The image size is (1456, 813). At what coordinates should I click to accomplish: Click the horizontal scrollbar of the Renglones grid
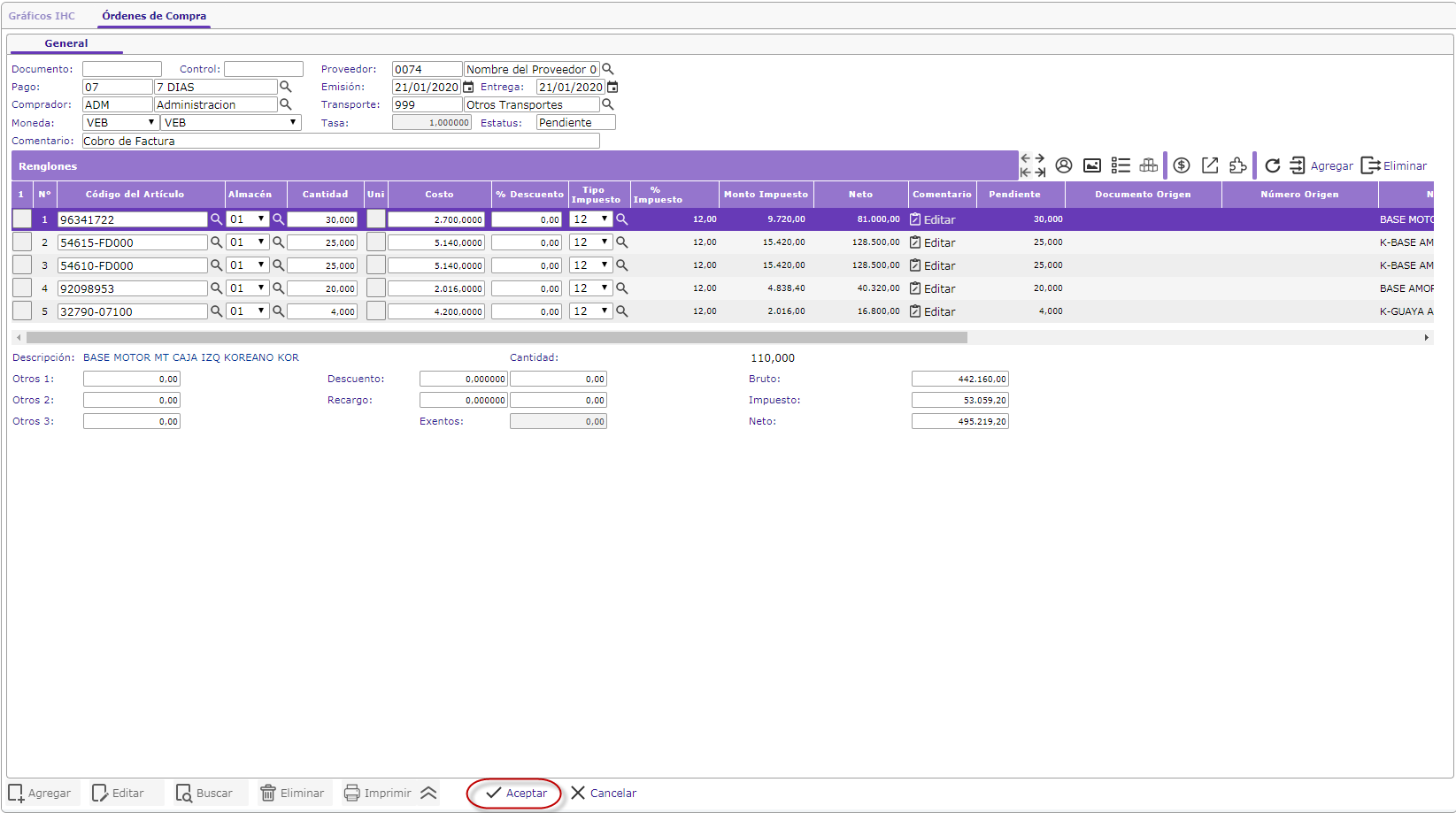pyautogui.click(x=496, y=337)
